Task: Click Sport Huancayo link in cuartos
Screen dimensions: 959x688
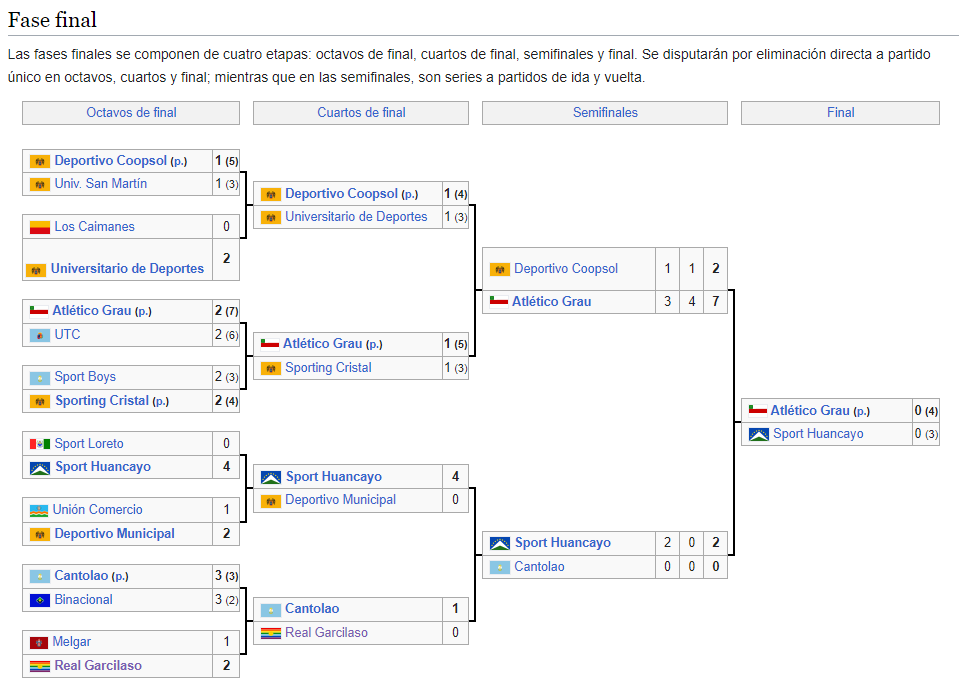Action: 334,476
